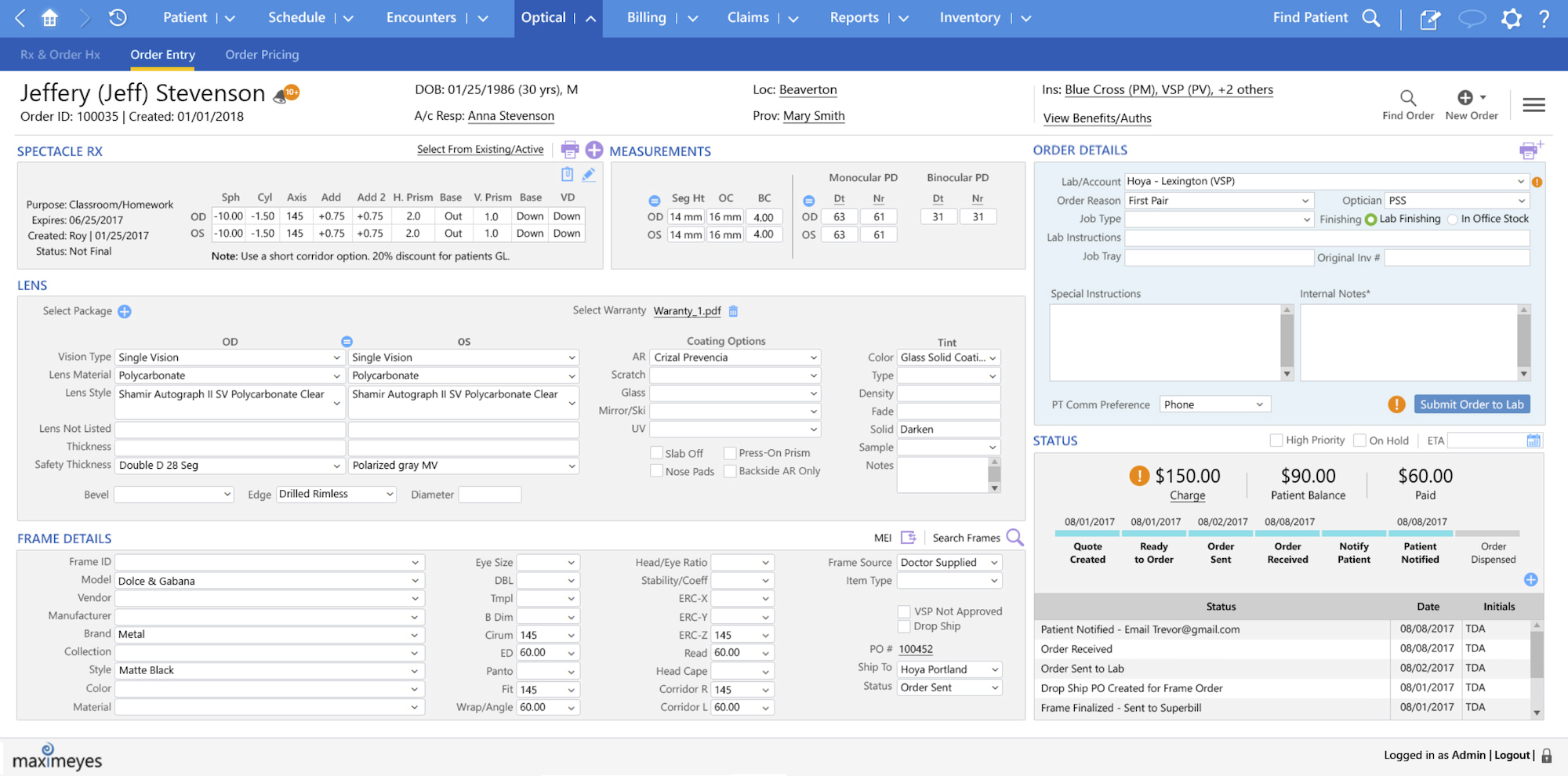The image size is (1568, 776).
Task: Switch to Rx & Order Hx tab
Action: 60,55
